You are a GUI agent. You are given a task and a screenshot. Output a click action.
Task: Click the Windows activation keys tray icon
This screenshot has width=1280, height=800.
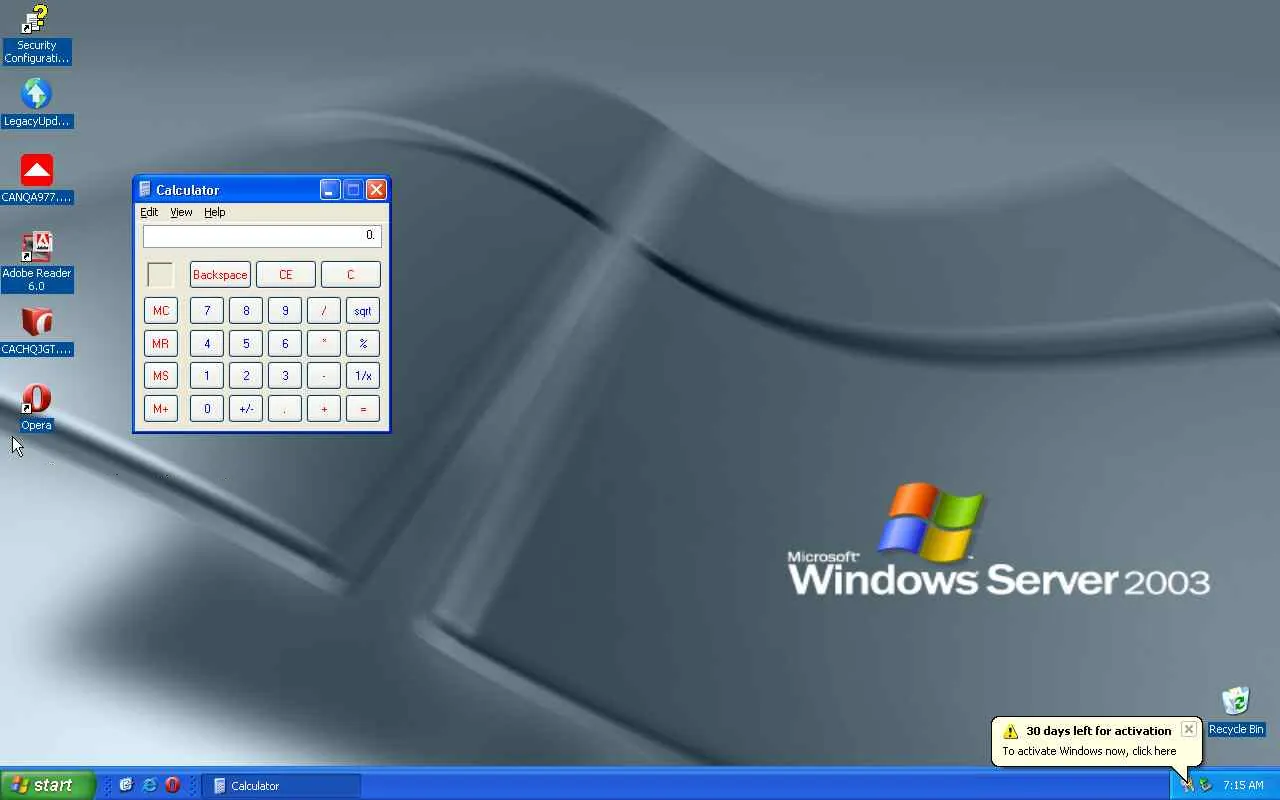point(1187,785)
